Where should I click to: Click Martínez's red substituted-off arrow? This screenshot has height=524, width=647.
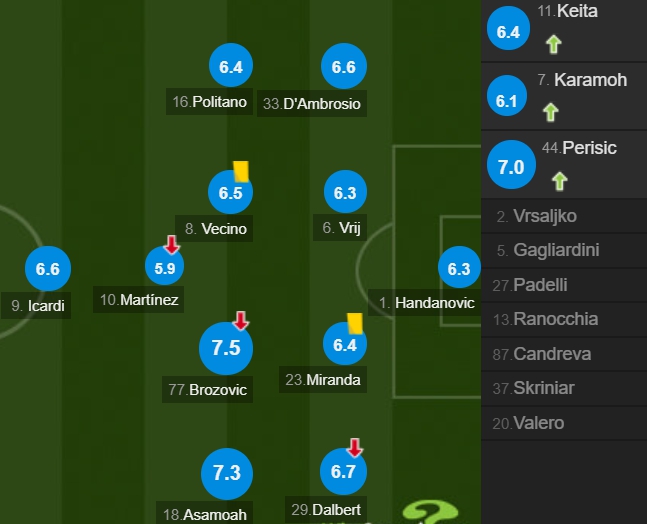(x=172, y=244)
